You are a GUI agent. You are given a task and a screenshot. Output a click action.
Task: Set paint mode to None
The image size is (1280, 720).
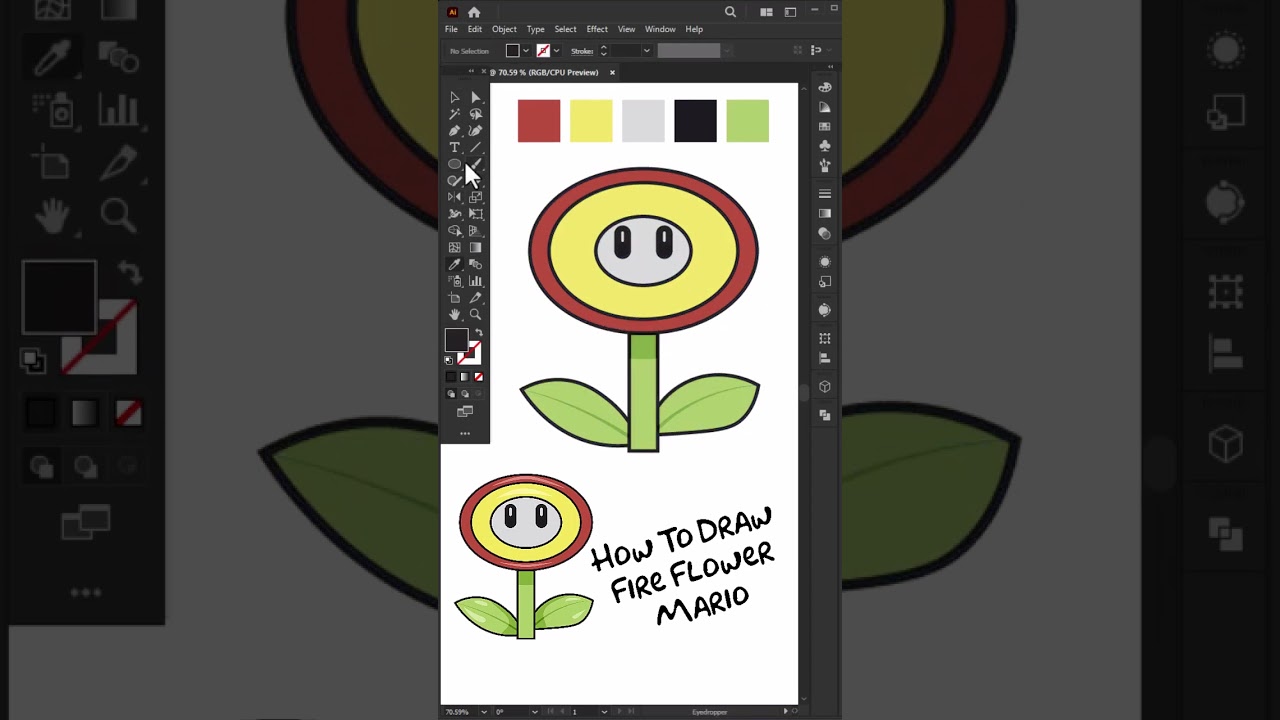coord(478,377)
